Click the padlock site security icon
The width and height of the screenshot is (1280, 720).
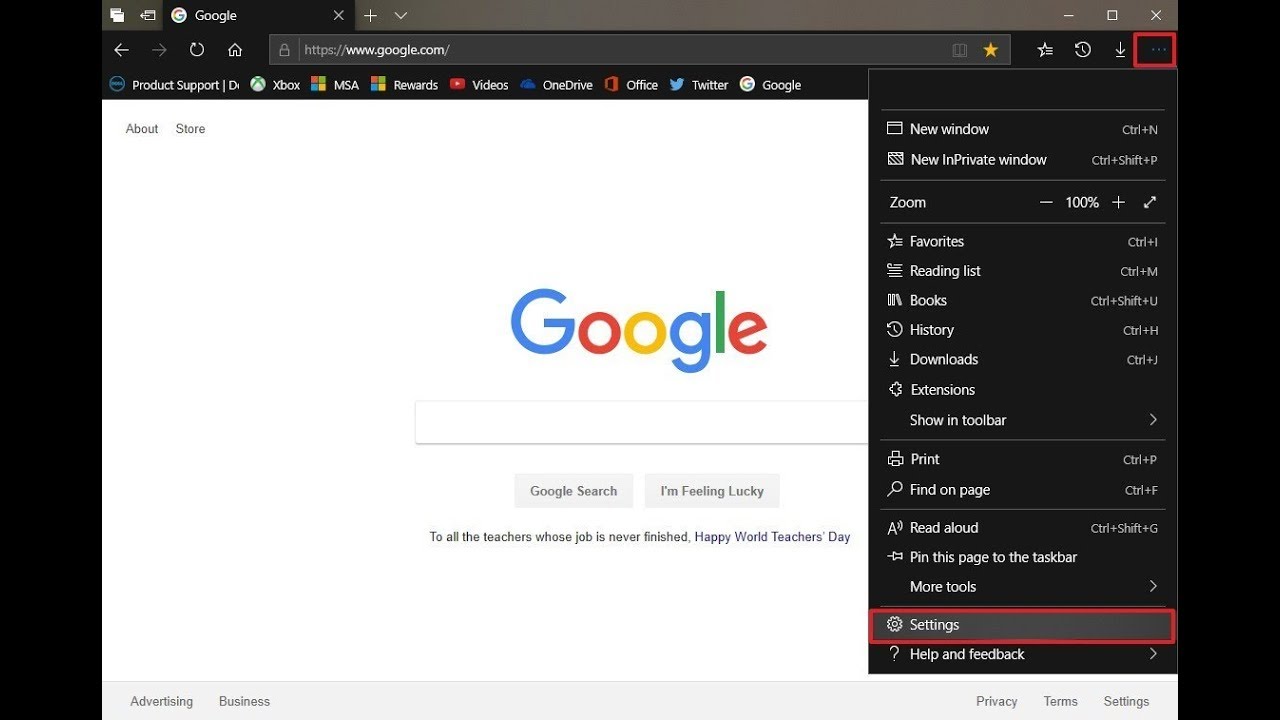[284, 50]
